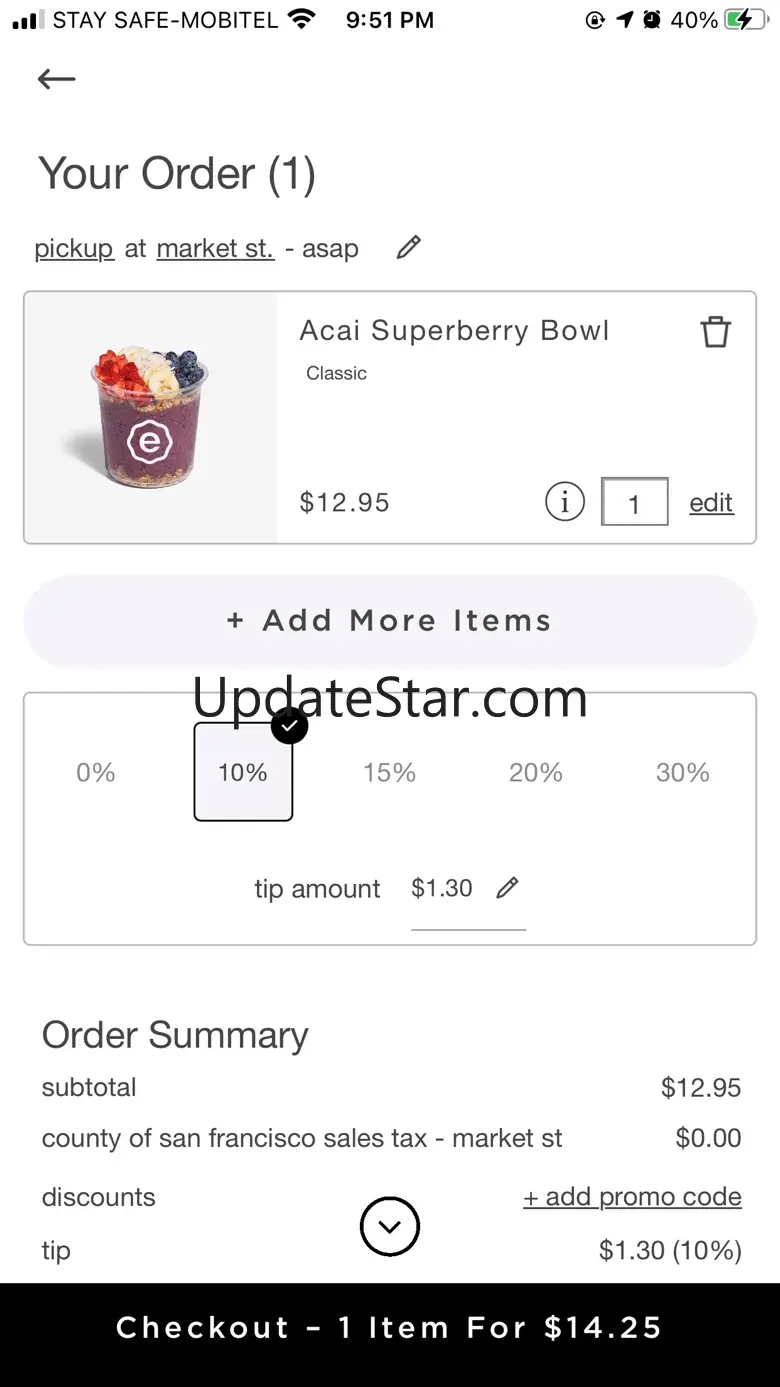780x1387 pixels.
Task: Click the item quantity field
Action: 634,502
